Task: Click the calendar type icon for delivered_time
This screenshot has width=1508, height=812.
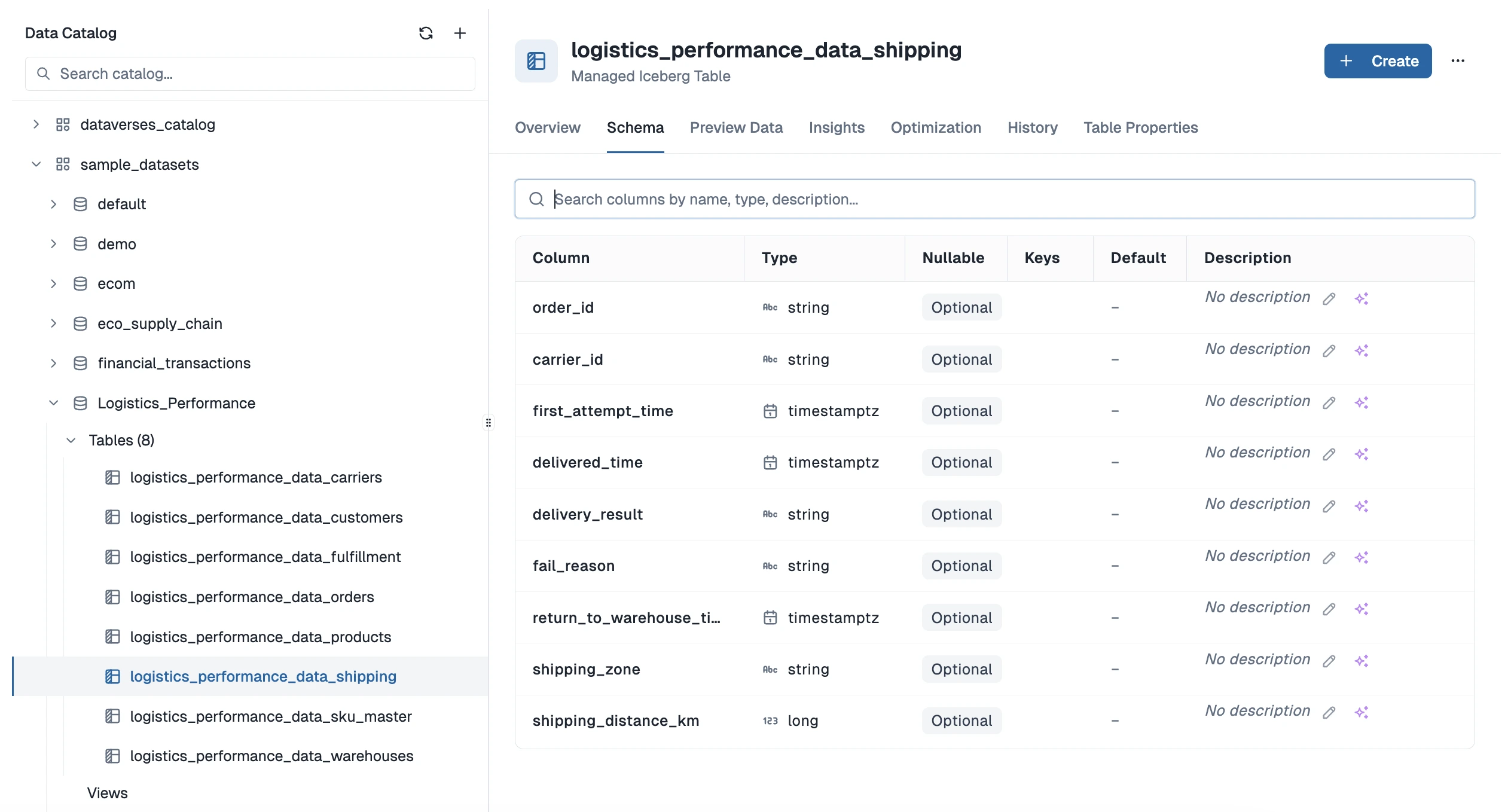Action: 770,462
